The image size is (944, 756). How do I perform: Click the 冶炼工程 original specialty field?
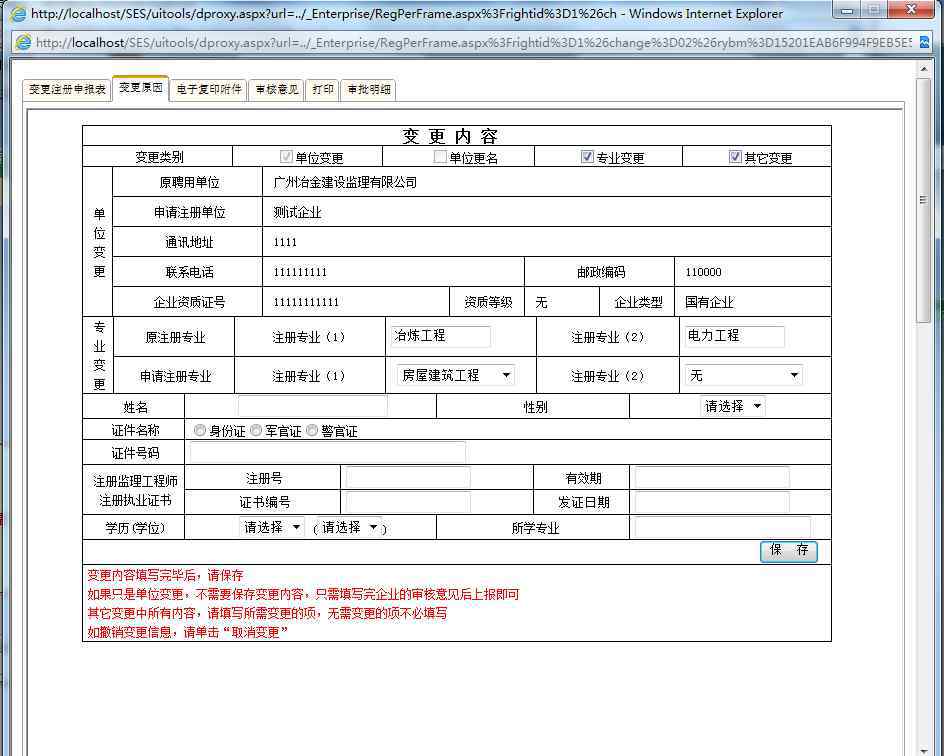click(441, 336)
